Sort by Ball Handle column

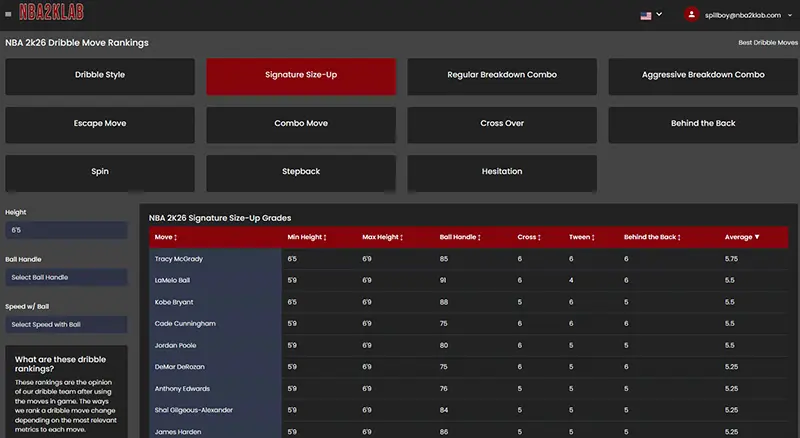478,237
